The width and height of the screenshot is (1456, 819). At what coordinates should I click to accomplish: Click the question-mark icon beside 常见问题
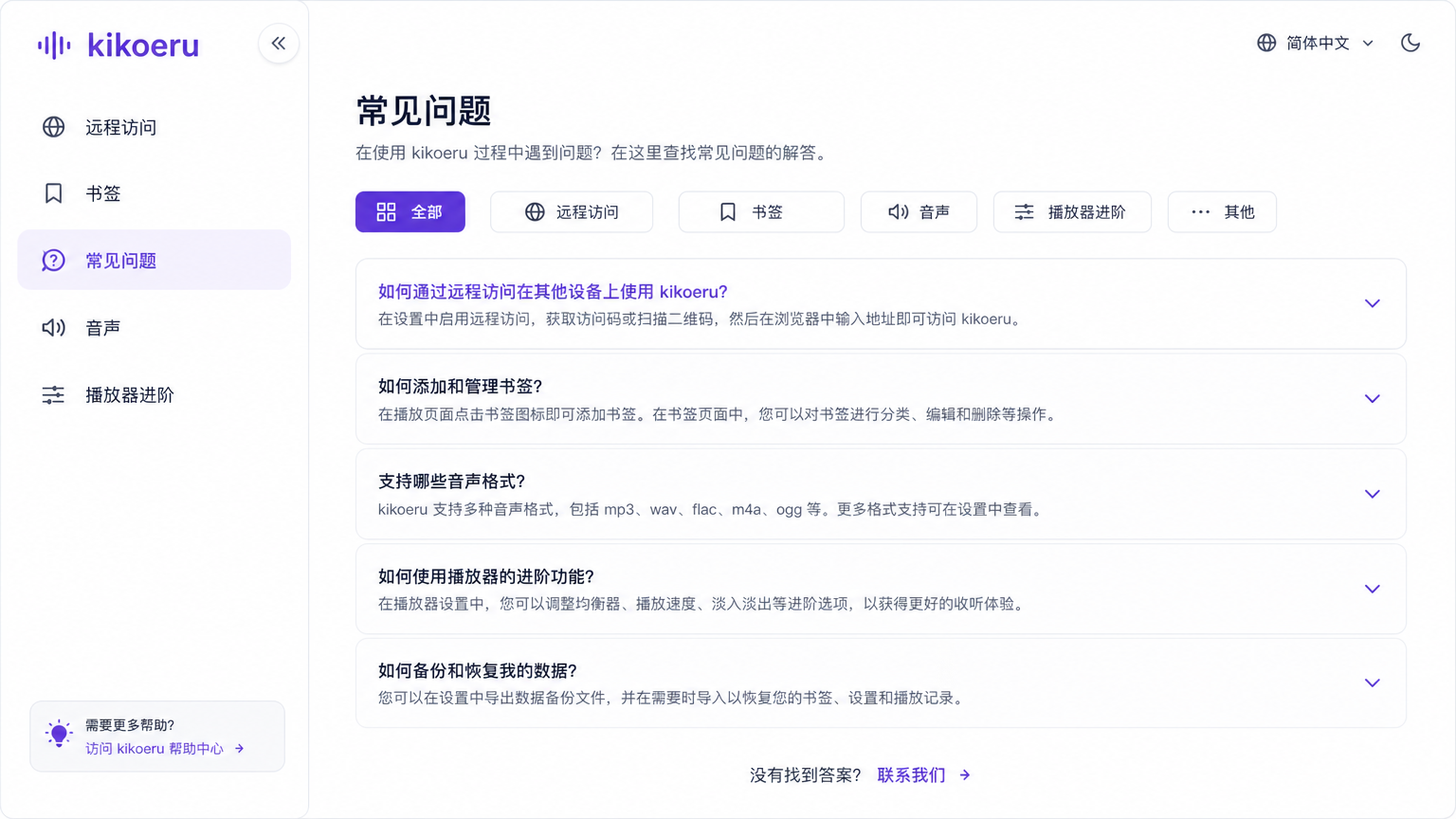(x=53, y=261)
